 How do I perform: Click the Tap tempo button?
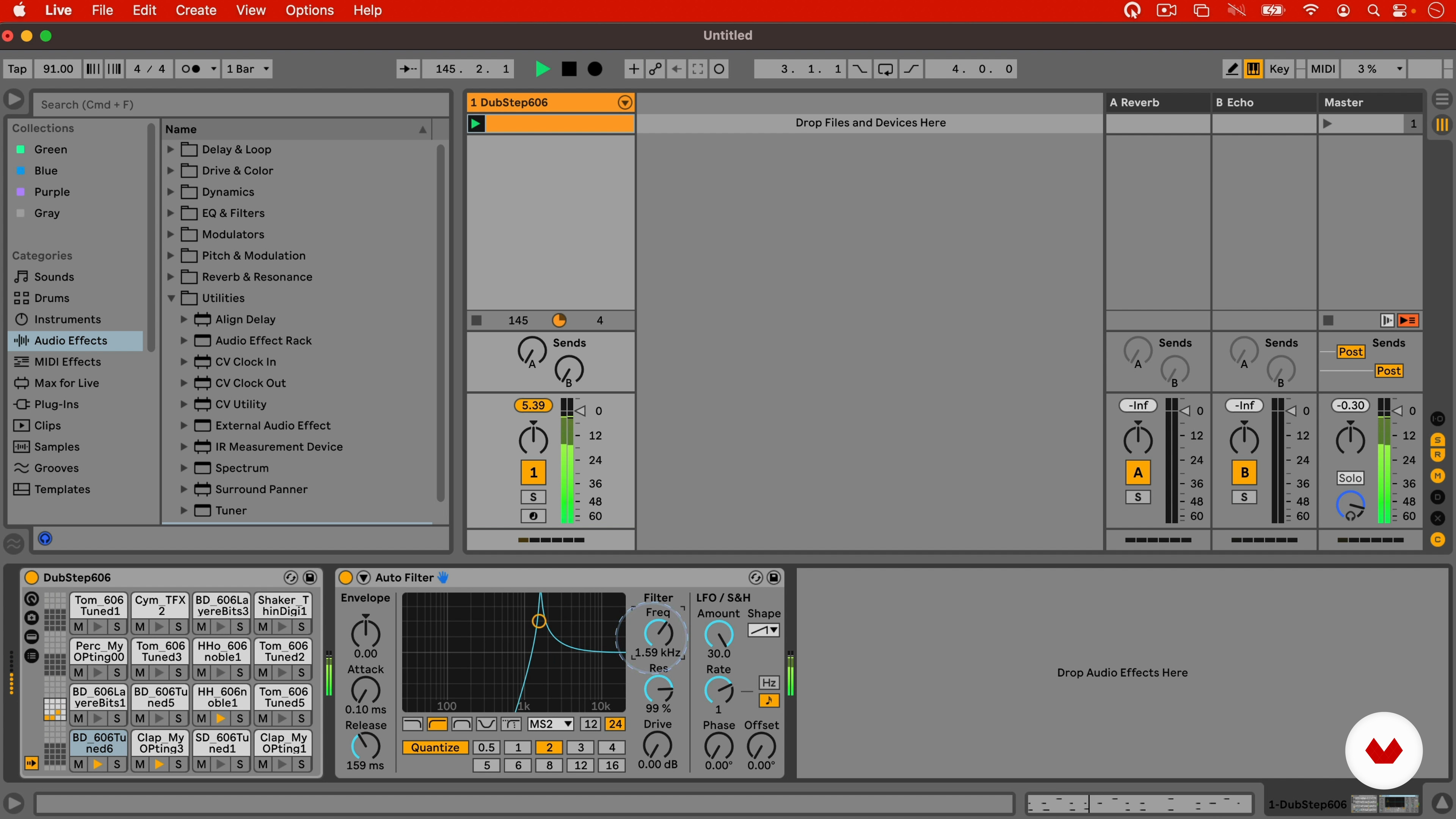pyautogui.click(x=17, y=69)
